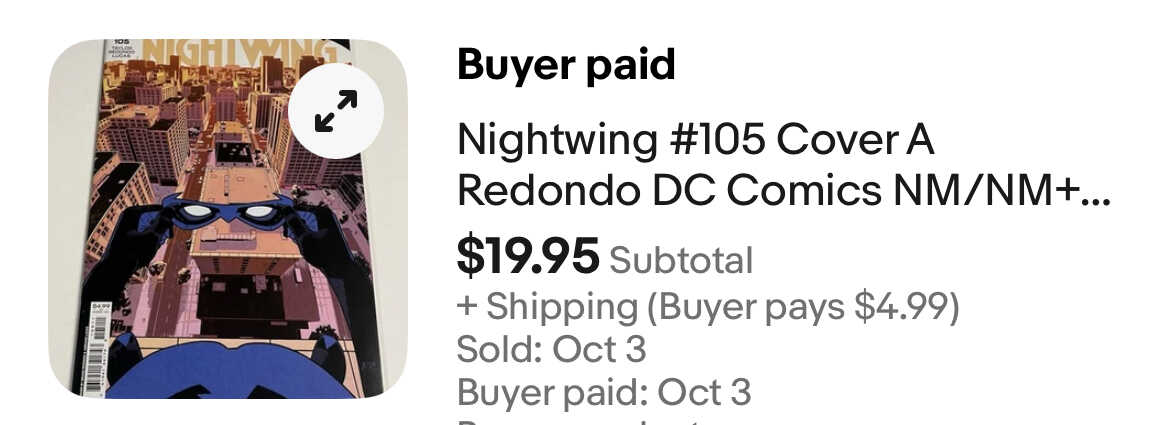
Task: Click the issue number 105 on the cover
Action: [x=124, y=44]
